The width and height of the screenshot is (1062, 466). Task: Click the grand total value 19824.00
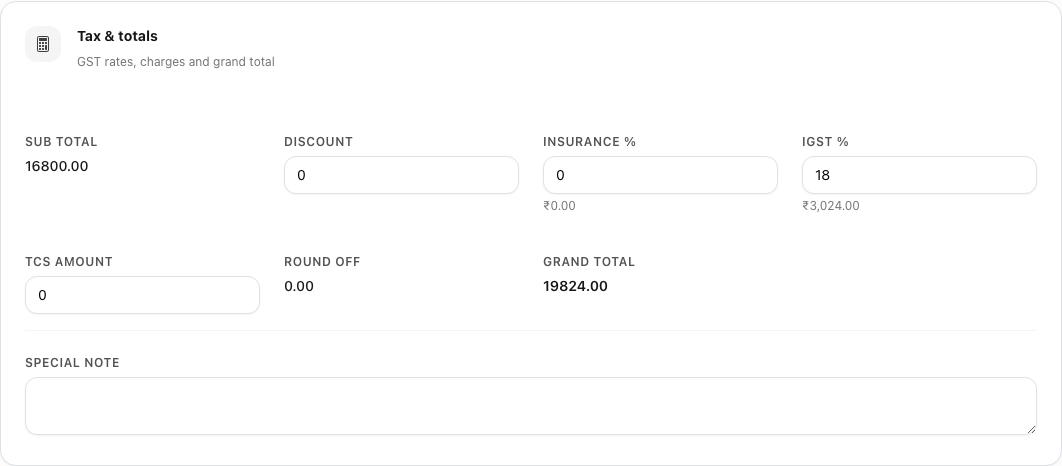coord(575,286)
